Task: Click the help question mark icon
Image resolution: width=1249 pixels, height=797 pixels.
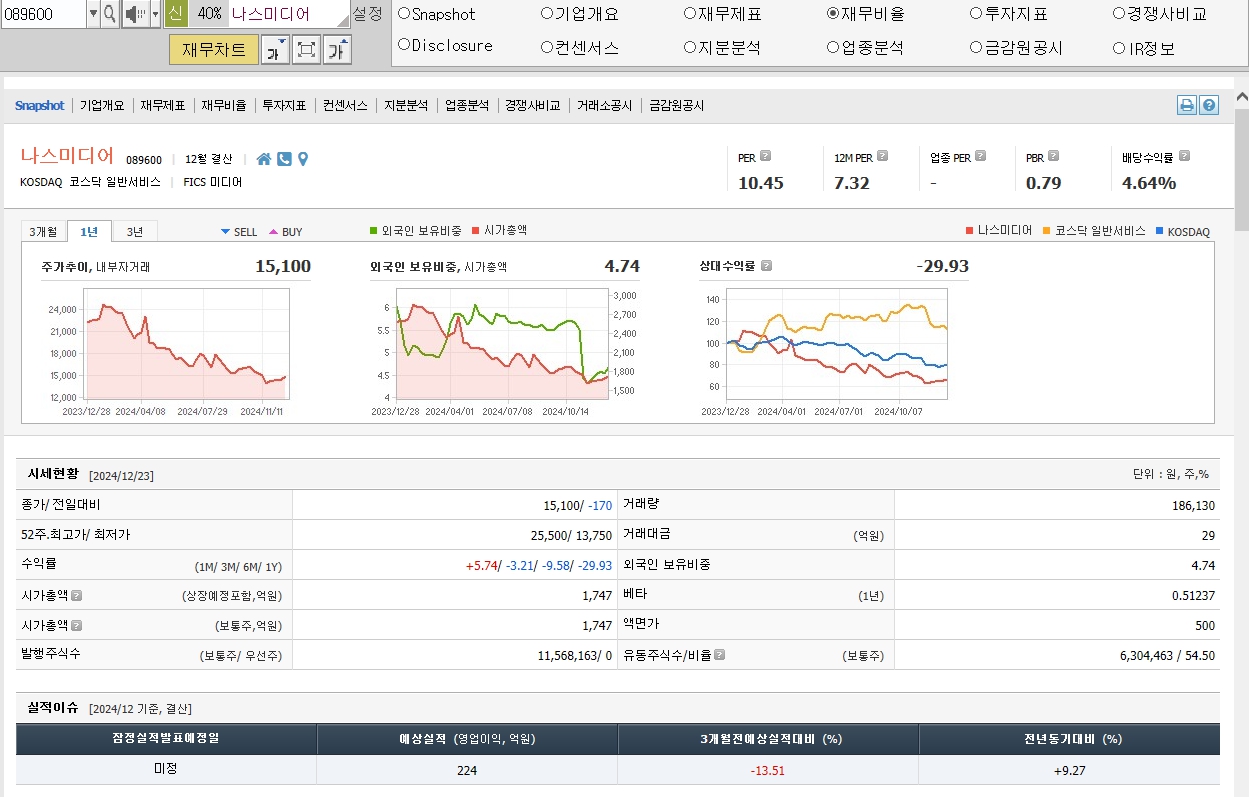Action: pos(1209,105)
